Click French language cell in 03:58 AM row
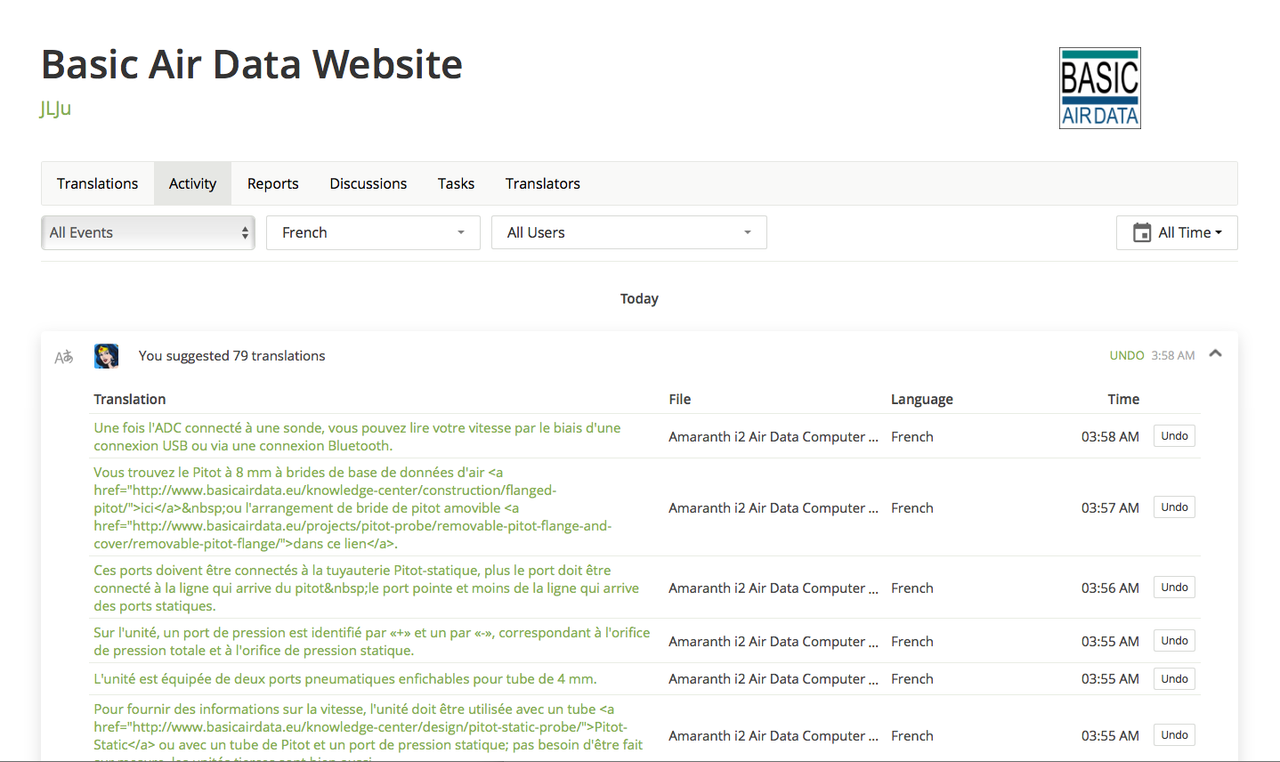Screen dimensions: 1280x762 pyautogui.click(x=912, y=437)
